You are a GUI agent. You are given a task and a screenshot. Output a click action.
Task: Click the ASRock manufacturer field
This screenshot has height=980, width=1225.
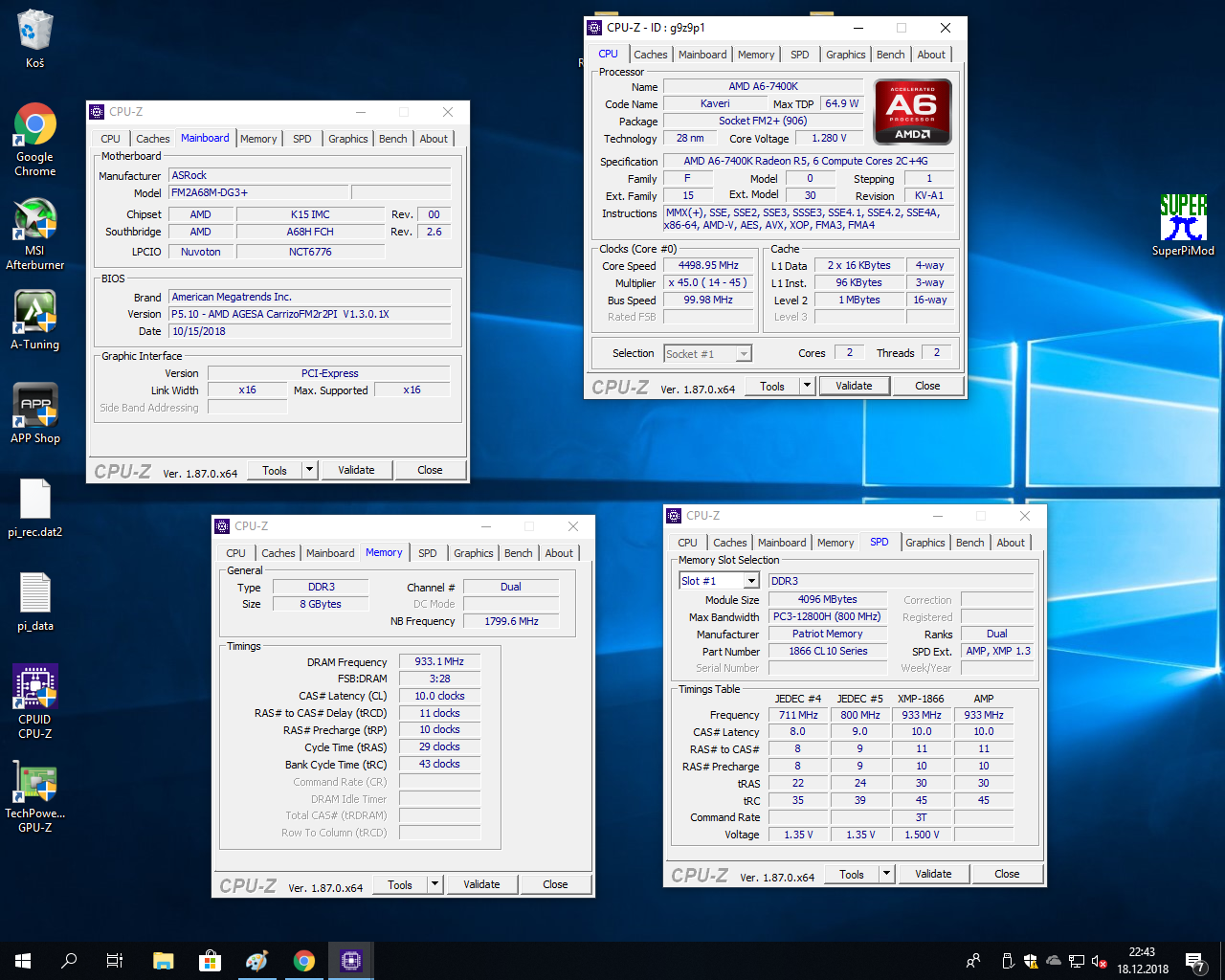click(309, 175)
